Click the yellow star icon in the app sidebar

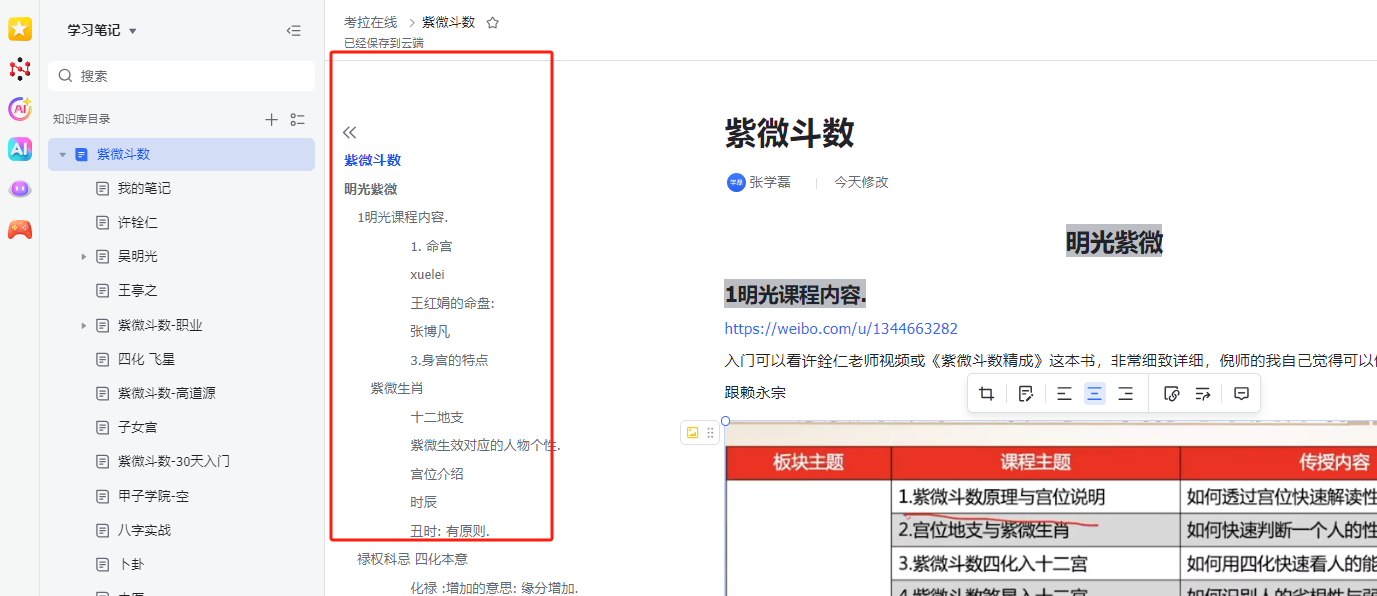tap(20, 30)
